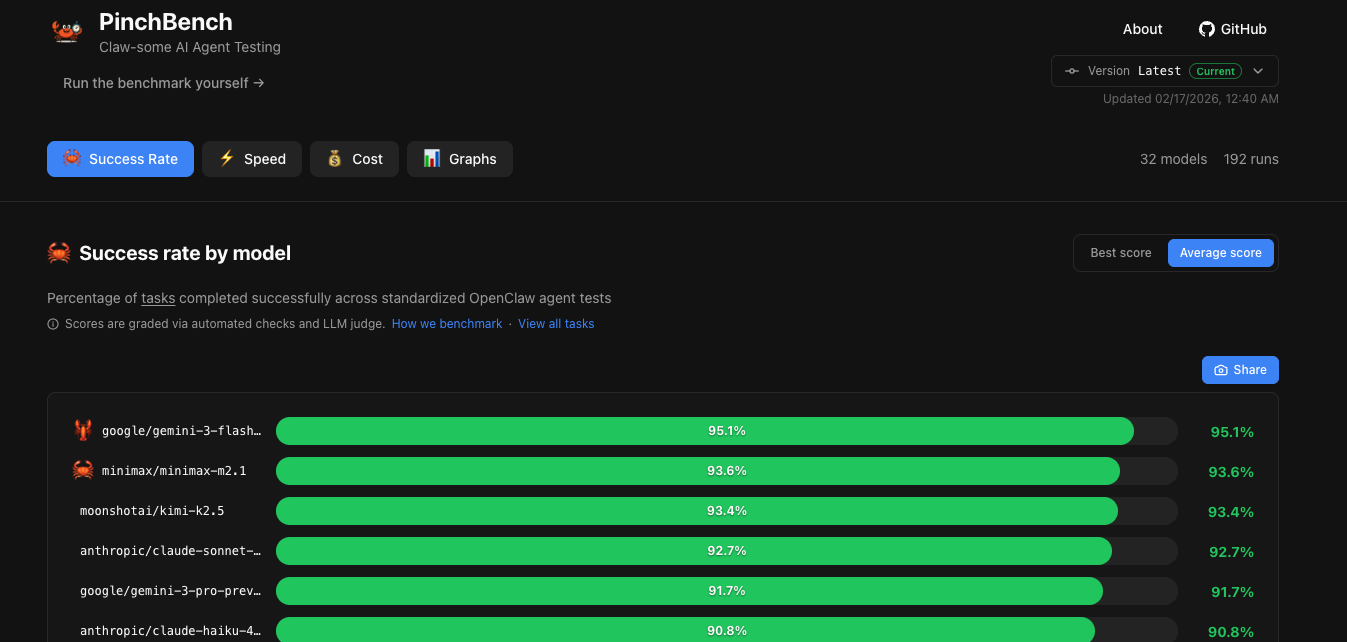Click the 93.4% bar for kimi-k2.5
The height and width of the screenshot is (642, 1347).
coord(697,511)
